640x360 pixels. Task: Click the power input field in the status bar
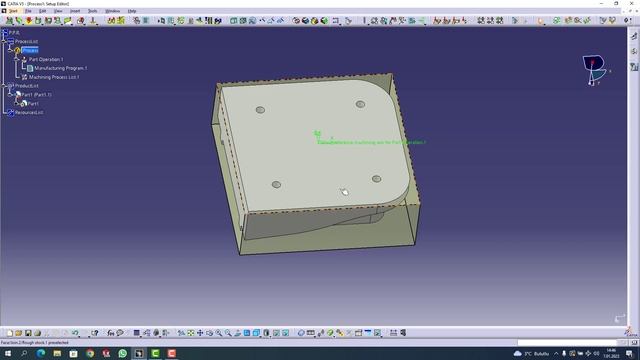coord(567,343)
